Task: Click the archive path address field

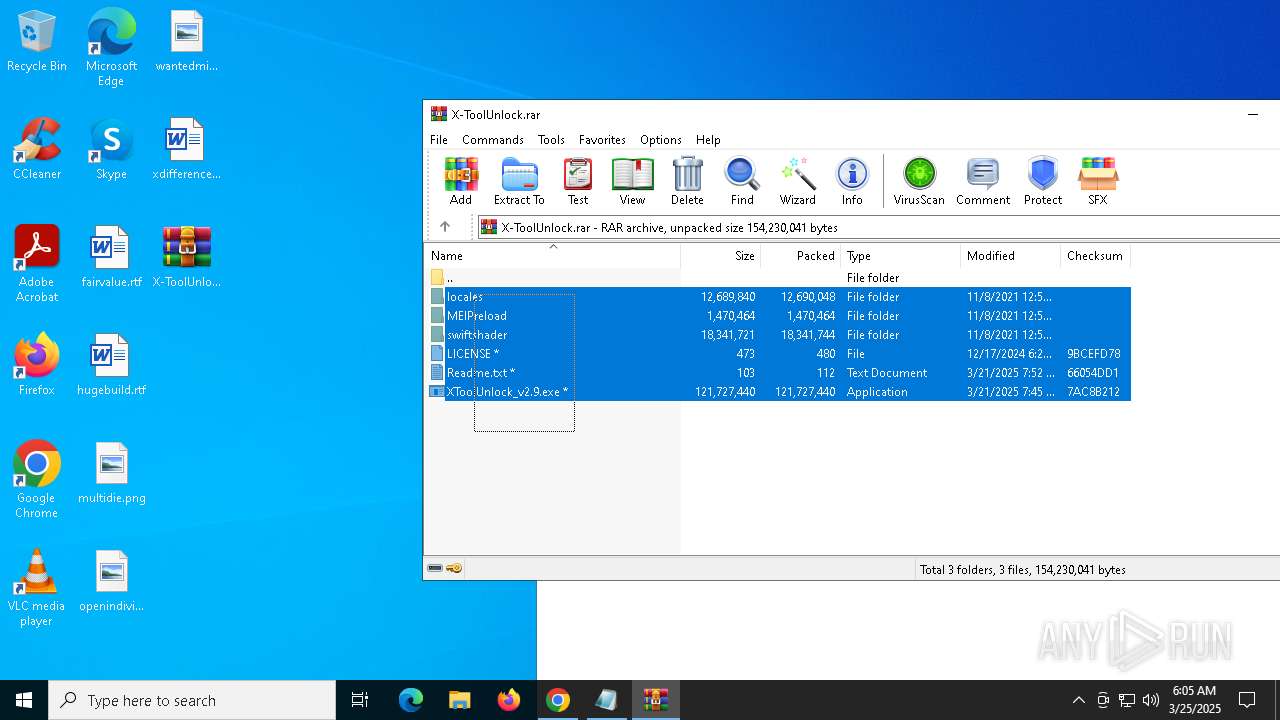Action: click(x=878, y=227)
